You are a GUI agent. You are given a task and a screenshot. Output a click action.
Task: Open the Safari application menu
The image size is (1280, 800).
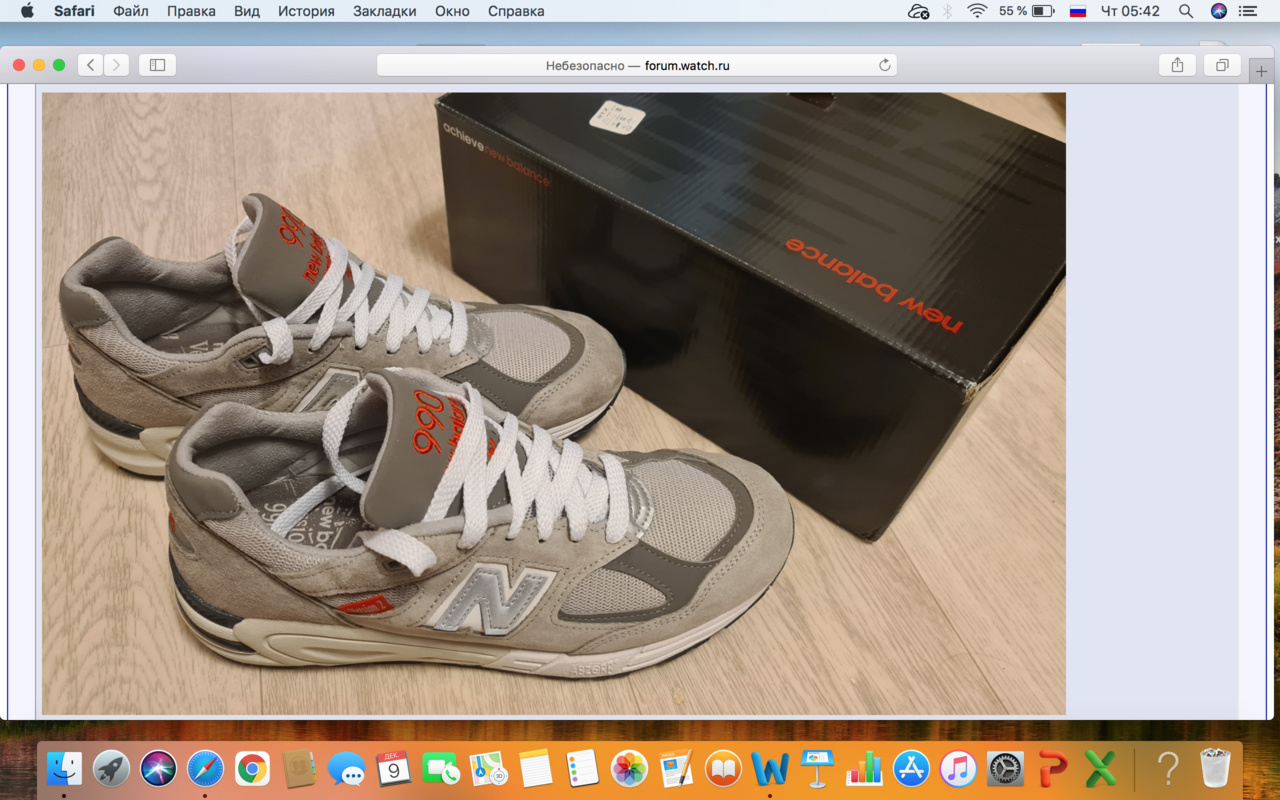pyautogui.click(x=74, y=11)
